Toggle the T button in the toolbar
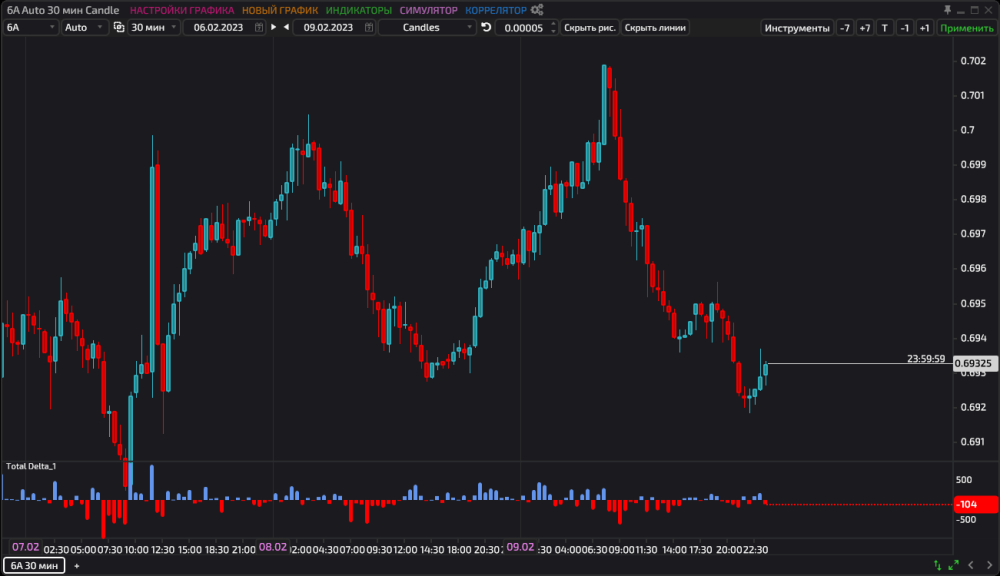This screenshot has width=1000, height=576. pos(884,27)
